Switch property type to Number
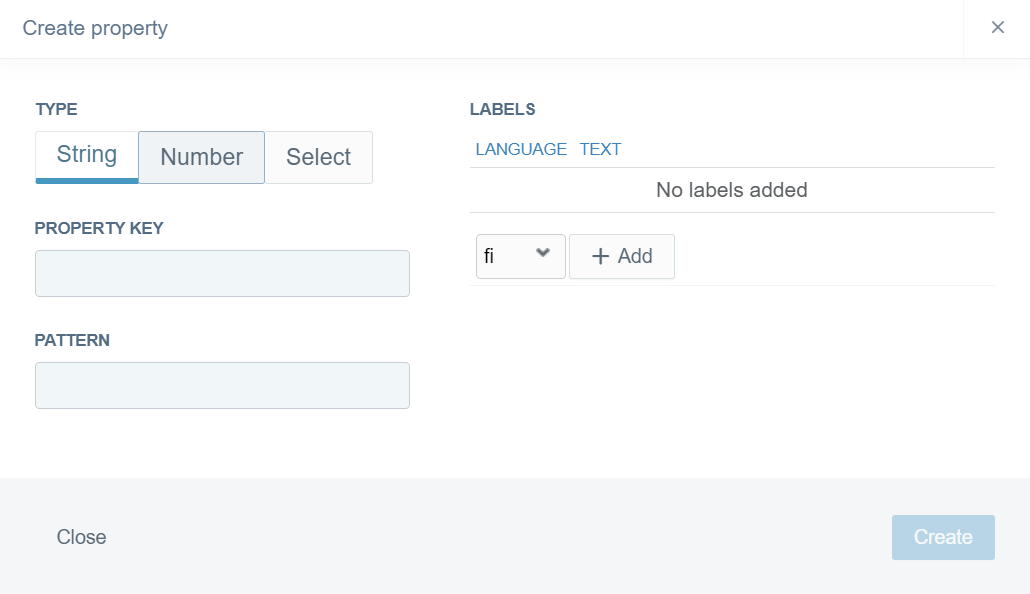The width and height of the screenshot is (1030, 594). coord(201,157)
